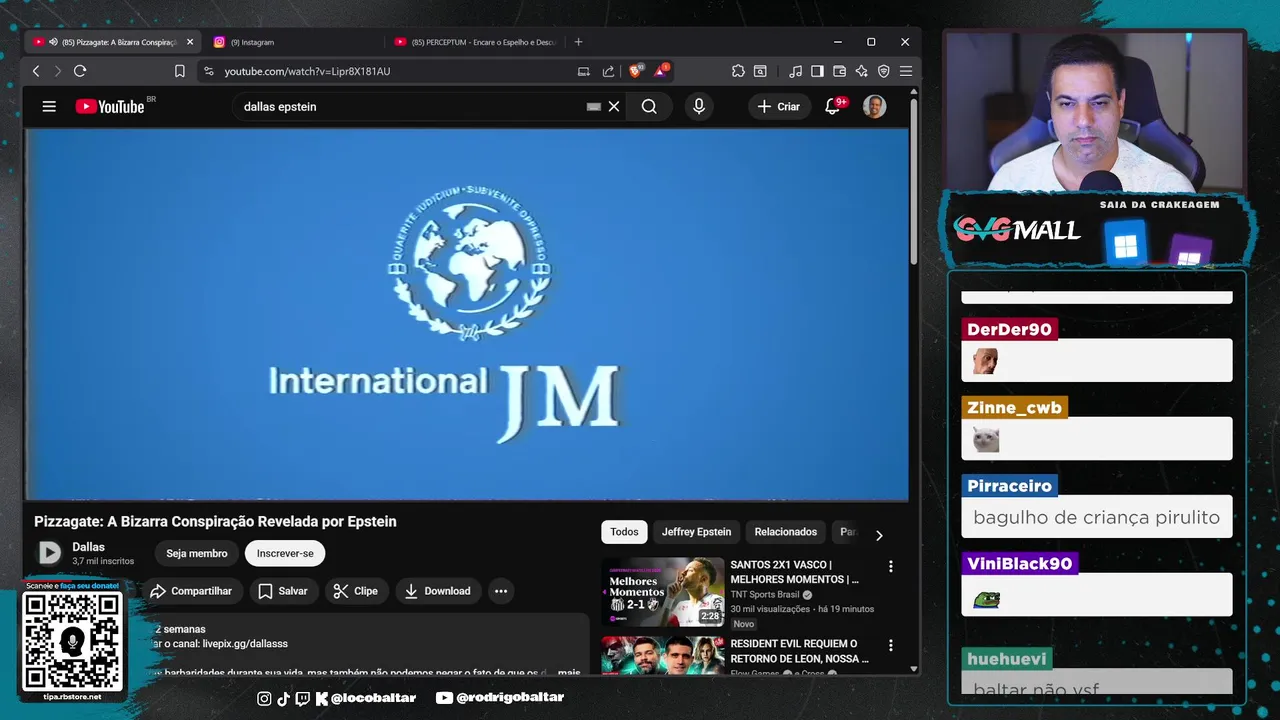Save video with Salvar button

pyautogui.click(x=283, y=591)
